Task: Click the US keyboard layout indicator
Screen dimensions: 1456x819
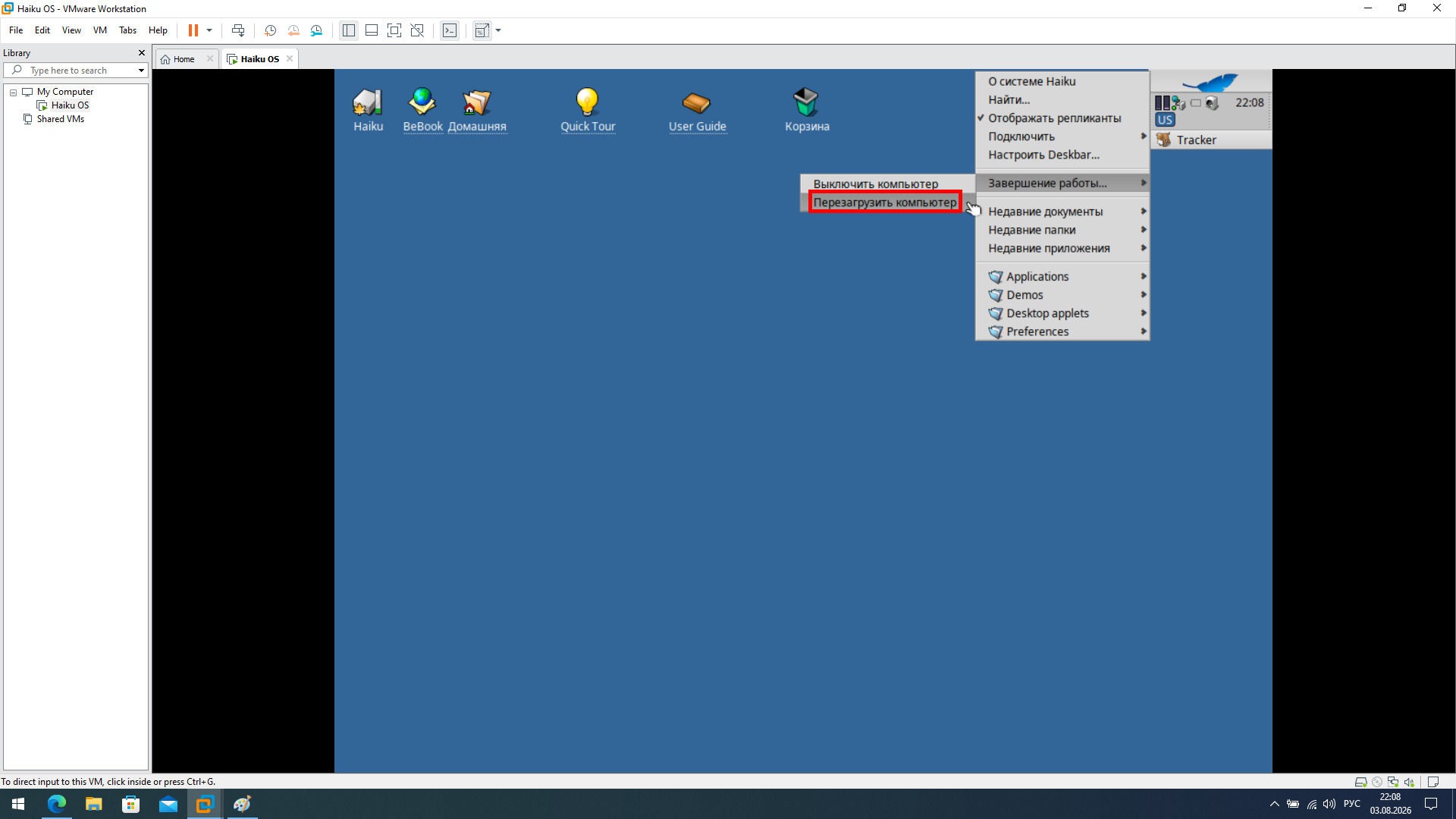Action: point(1165,120)
